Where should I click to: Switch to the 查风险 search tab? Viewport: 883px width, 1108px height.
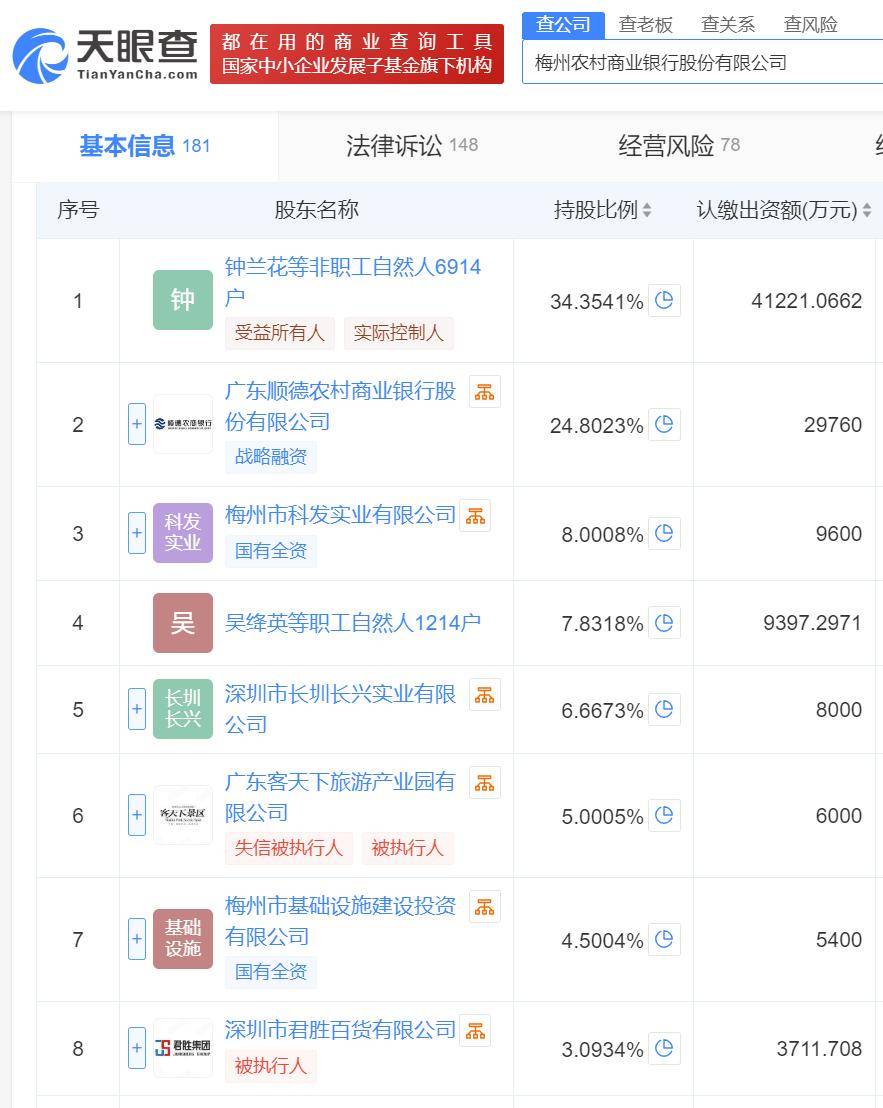[x=810, y=25]
